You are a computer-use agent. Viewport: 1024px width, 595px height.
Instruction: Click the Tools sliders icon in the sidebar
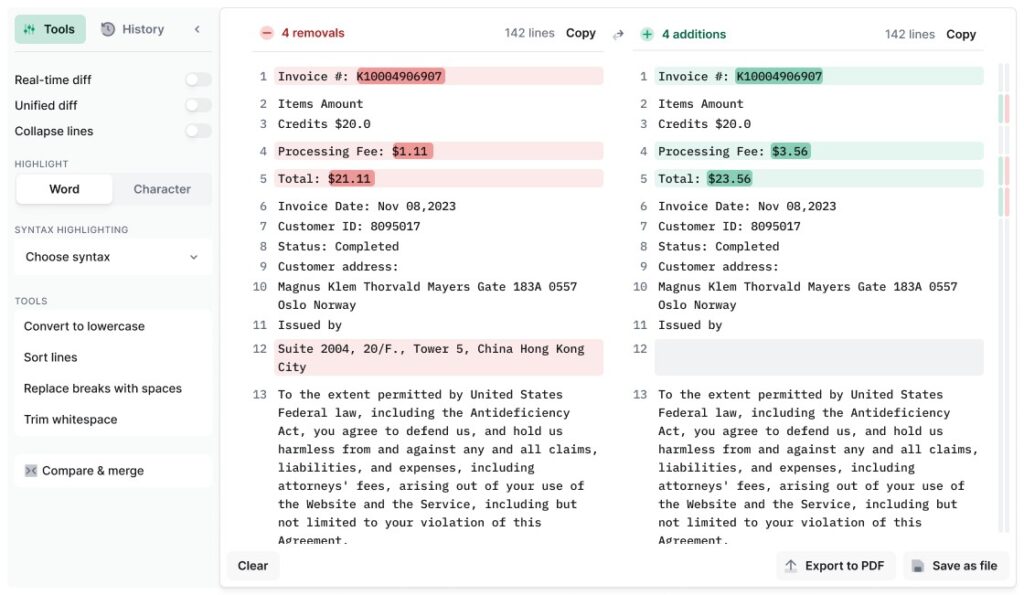[x=31, y=29]
